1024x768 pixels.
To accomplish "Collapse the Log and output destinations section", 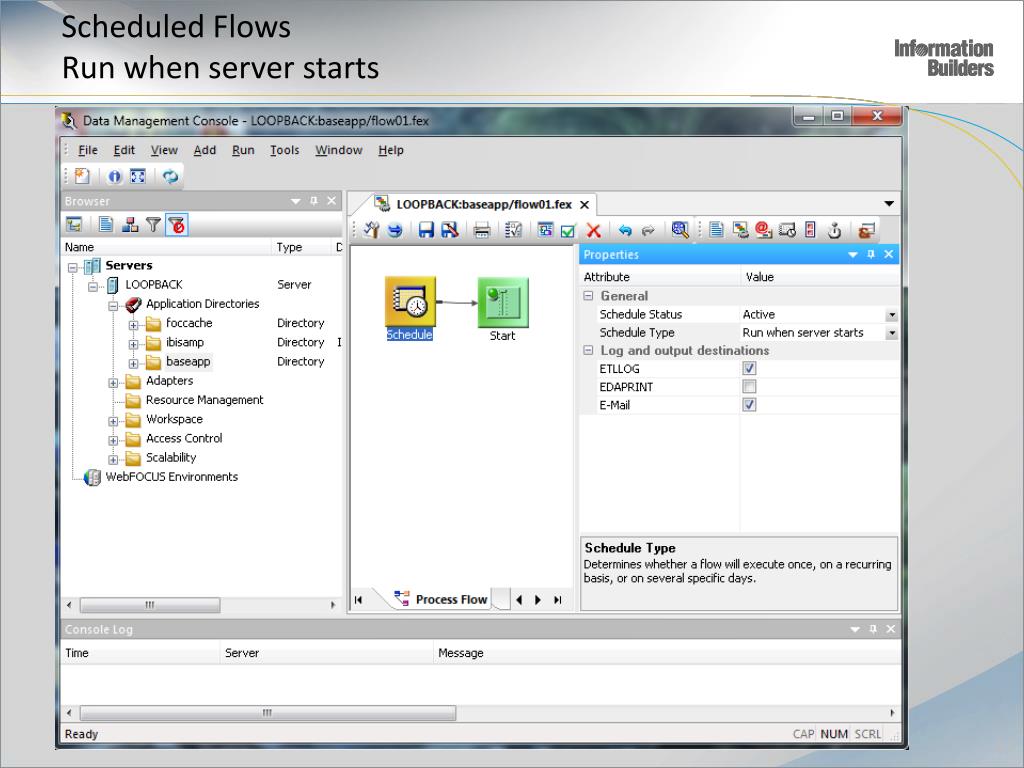I will (588, 351).
